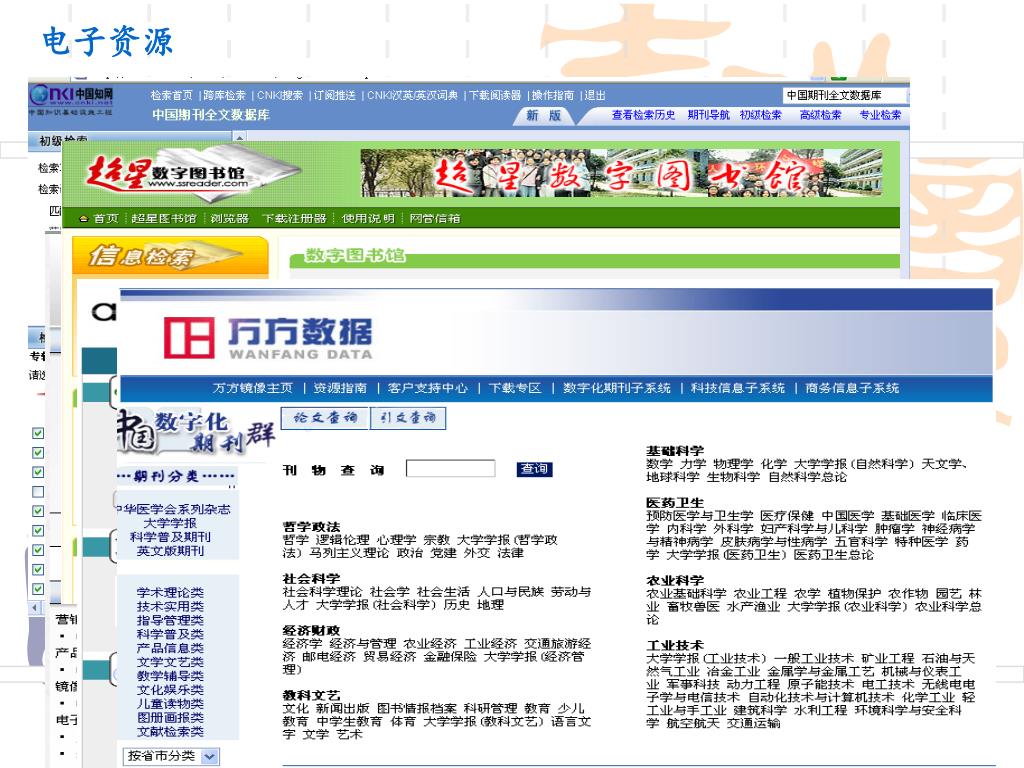Image resolution: width=1024 pixels, height=768 pixels.
Task: Click 首页 in 超星 green nav bar
Action: click(106, 219)
